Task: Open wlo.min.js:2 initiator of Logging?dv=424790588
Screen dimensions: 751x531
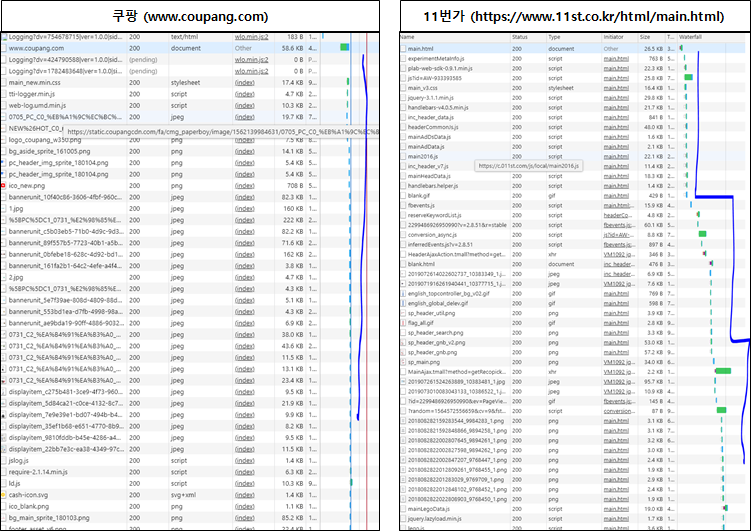Action: click(x=251, y=60)
